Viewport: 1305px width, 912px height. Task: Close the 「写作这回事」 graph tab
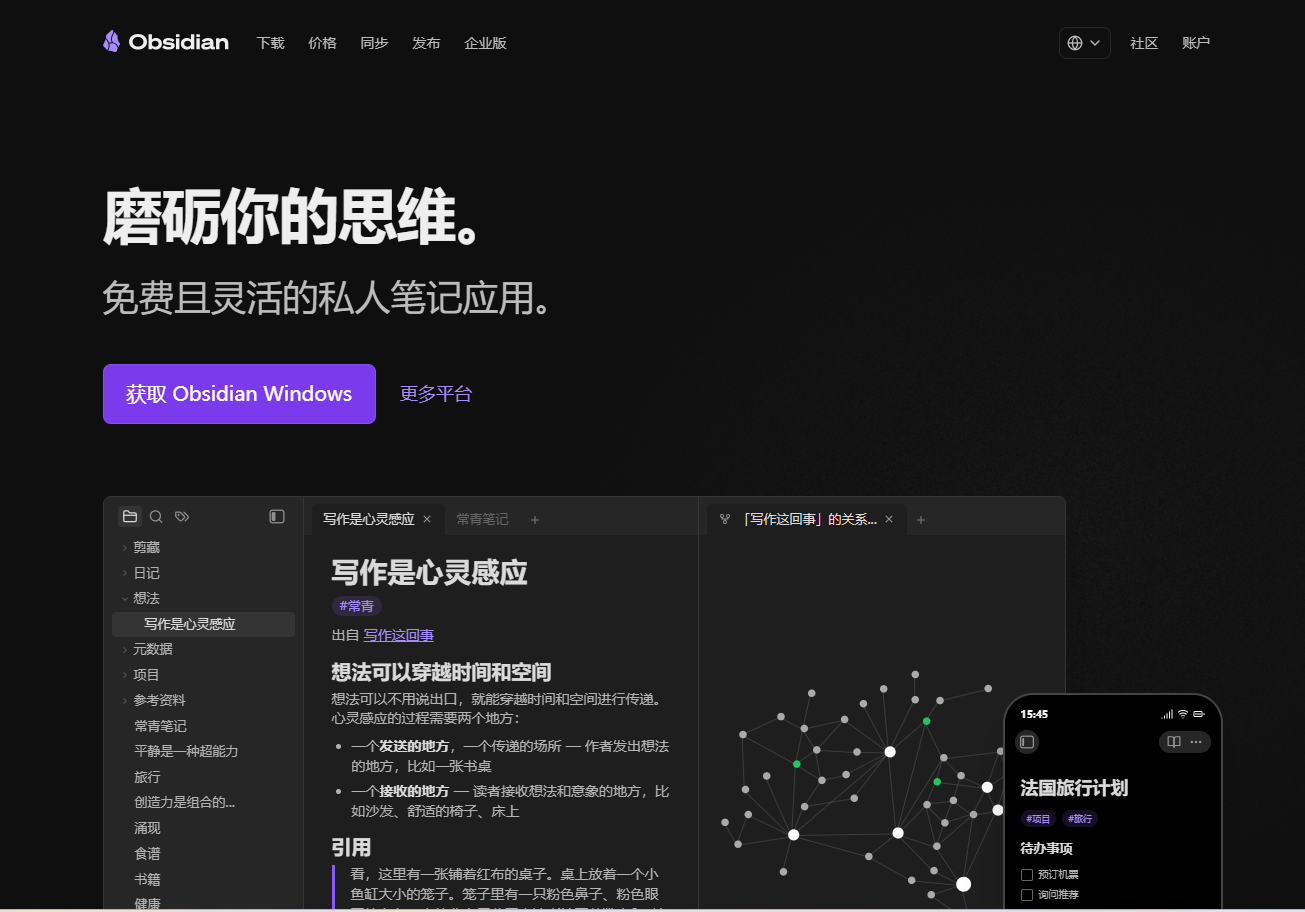coord(889,519)
